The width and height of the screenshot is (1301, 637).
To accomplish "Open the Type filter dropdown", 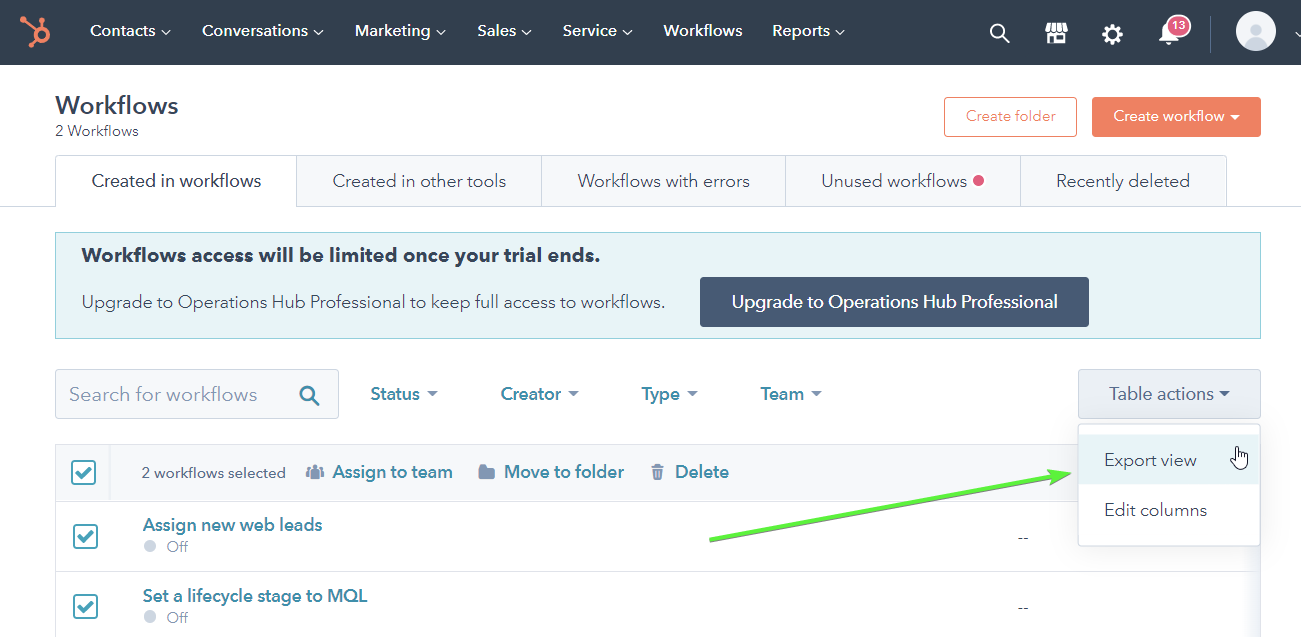I will click(x=669, y=394).
